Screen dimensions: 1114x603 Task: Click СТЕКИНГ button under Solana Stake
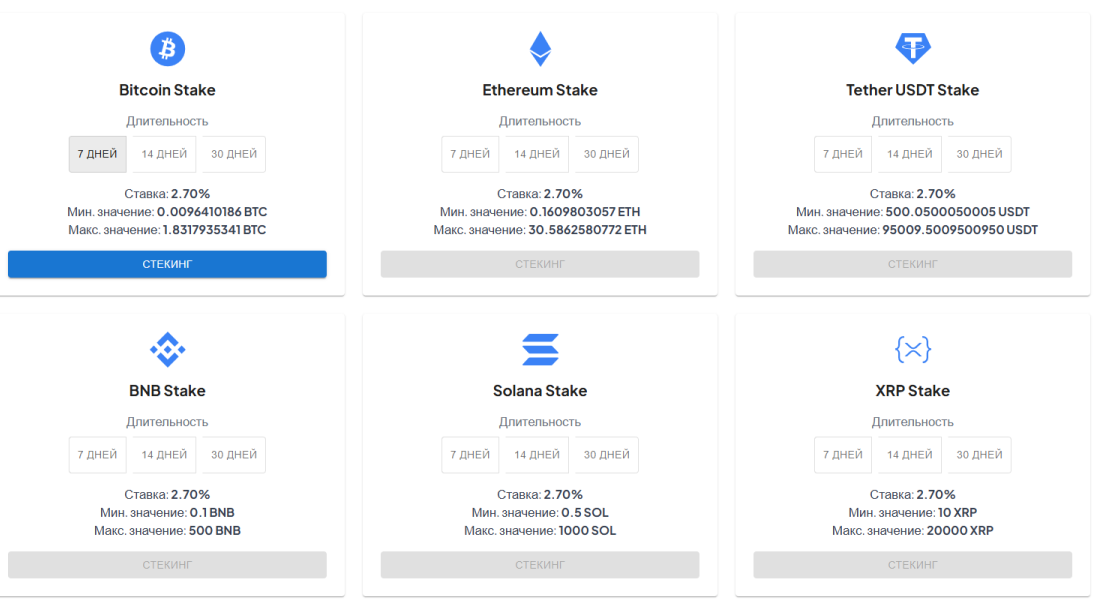540,565
